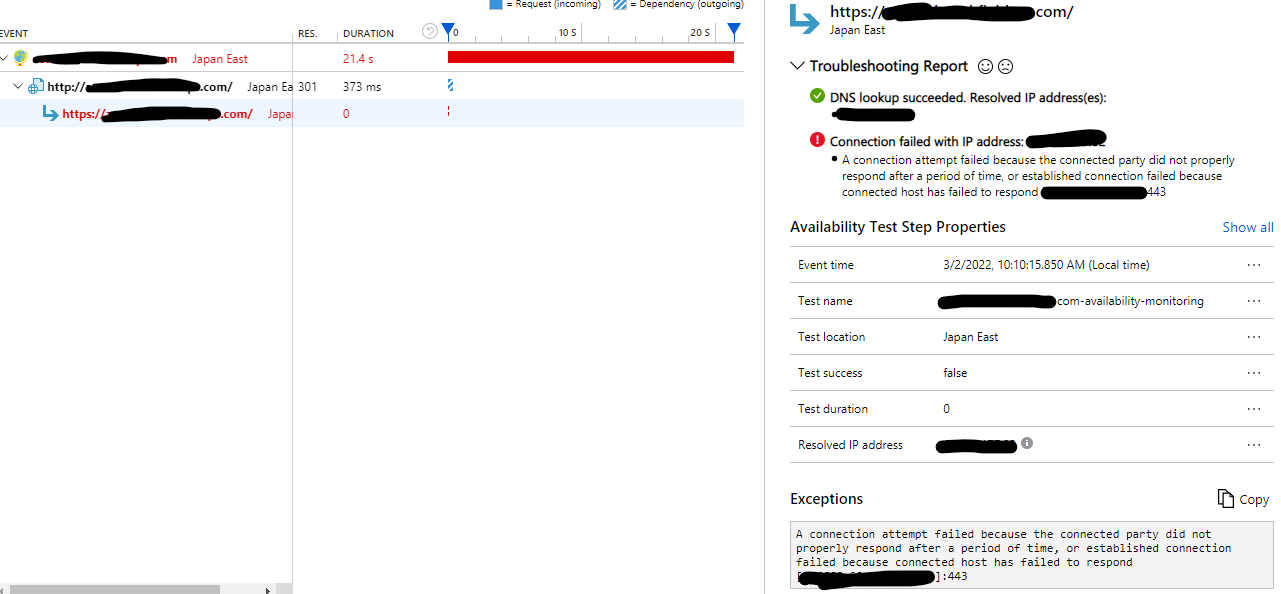Image resolution: width=1281 pixels, height=594 pixels.
Task: Collapse the http:// request row chevron
Action: 18,86
